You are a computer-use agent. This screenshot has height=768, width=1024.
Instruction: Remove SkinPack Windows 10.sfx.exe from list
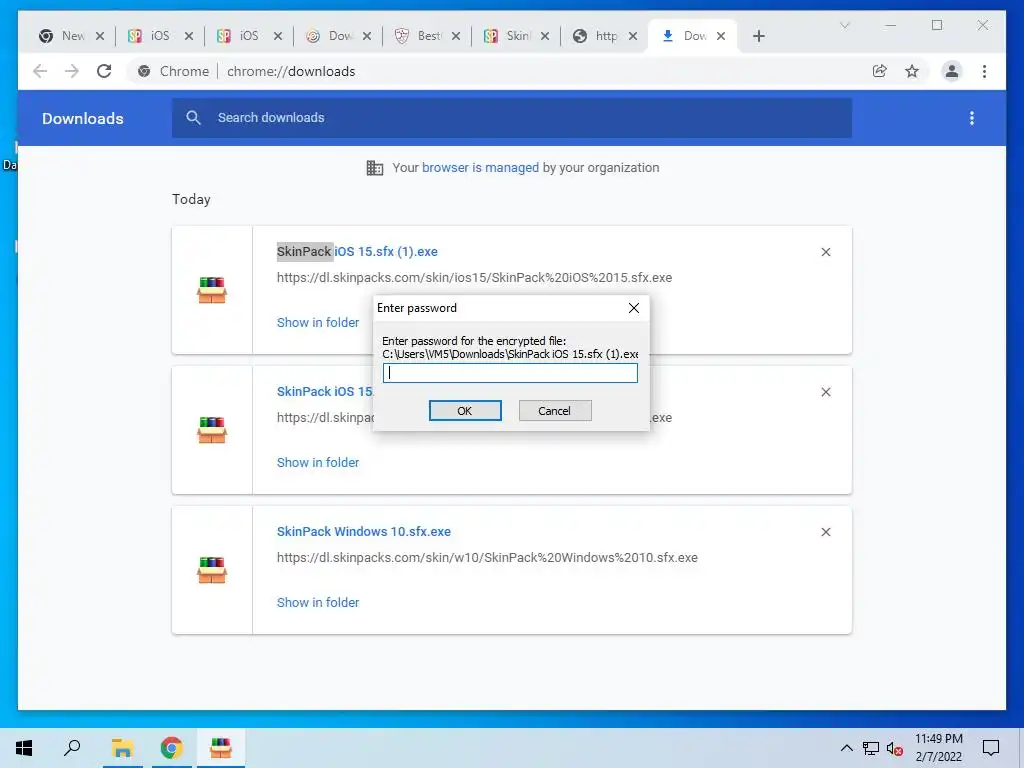[x=825, y=532]
